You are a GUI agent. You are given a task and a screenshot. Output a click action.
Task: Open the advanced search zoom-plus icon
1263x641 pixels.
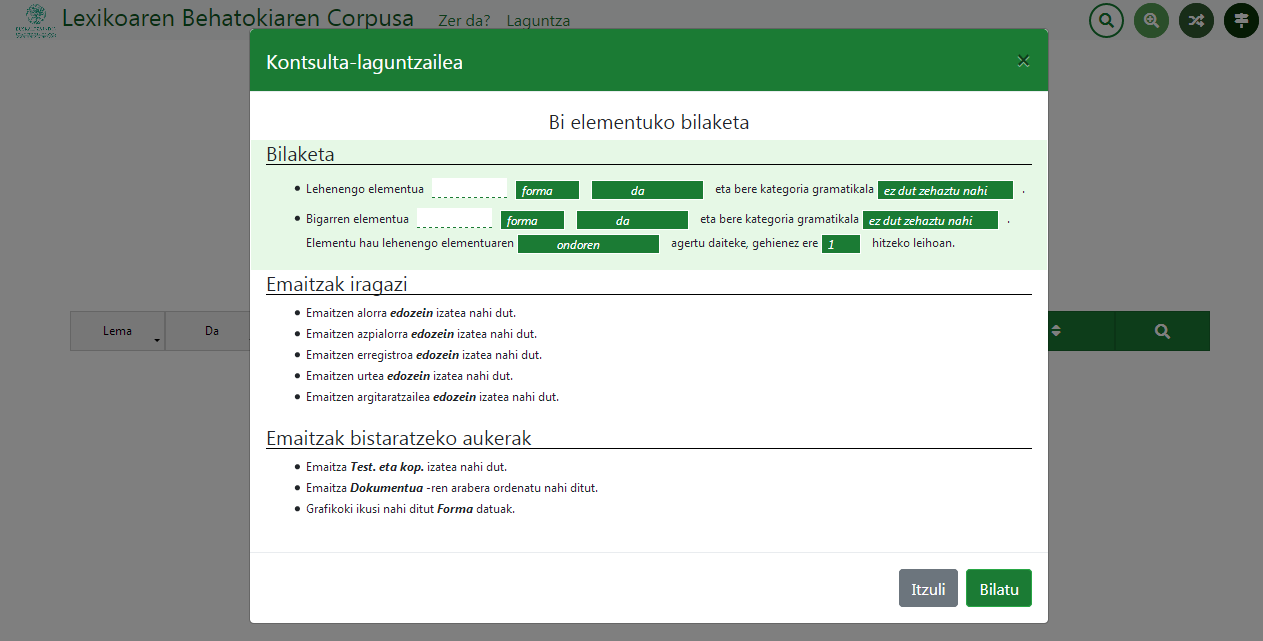[x=1151, y=20]
